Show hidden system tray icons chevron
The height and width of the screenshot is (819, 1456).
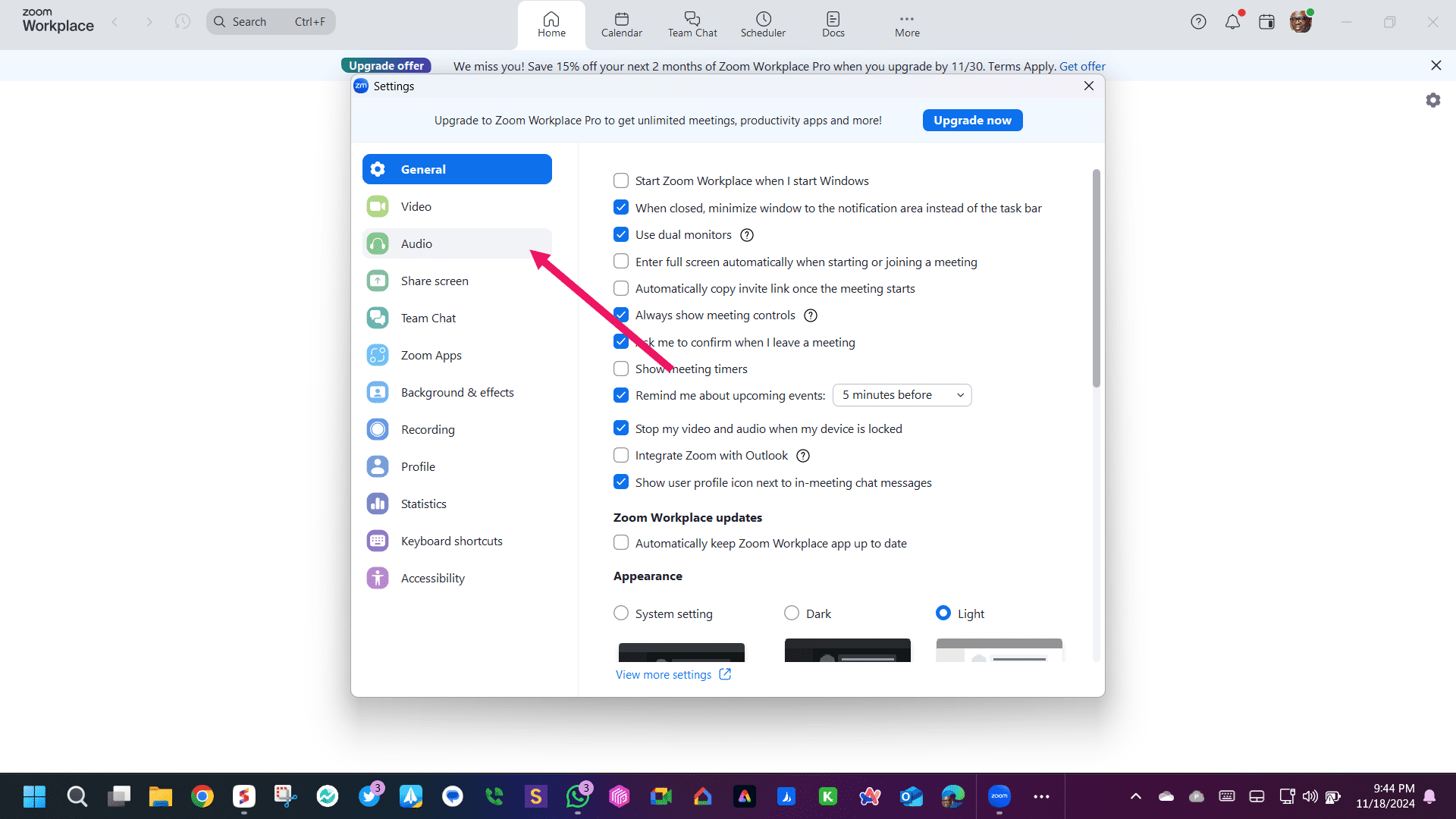[1135, 796]
